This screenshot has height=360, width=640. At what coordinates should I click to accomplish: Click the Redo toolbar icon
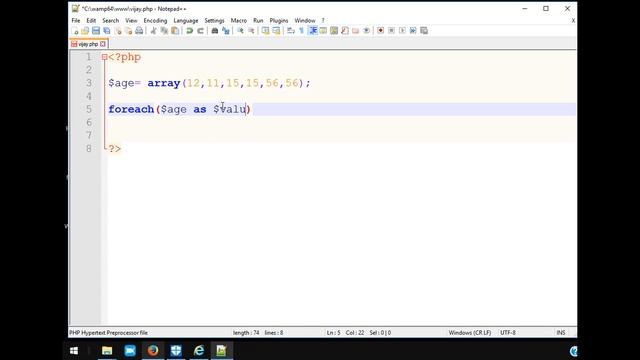point(200,31)
